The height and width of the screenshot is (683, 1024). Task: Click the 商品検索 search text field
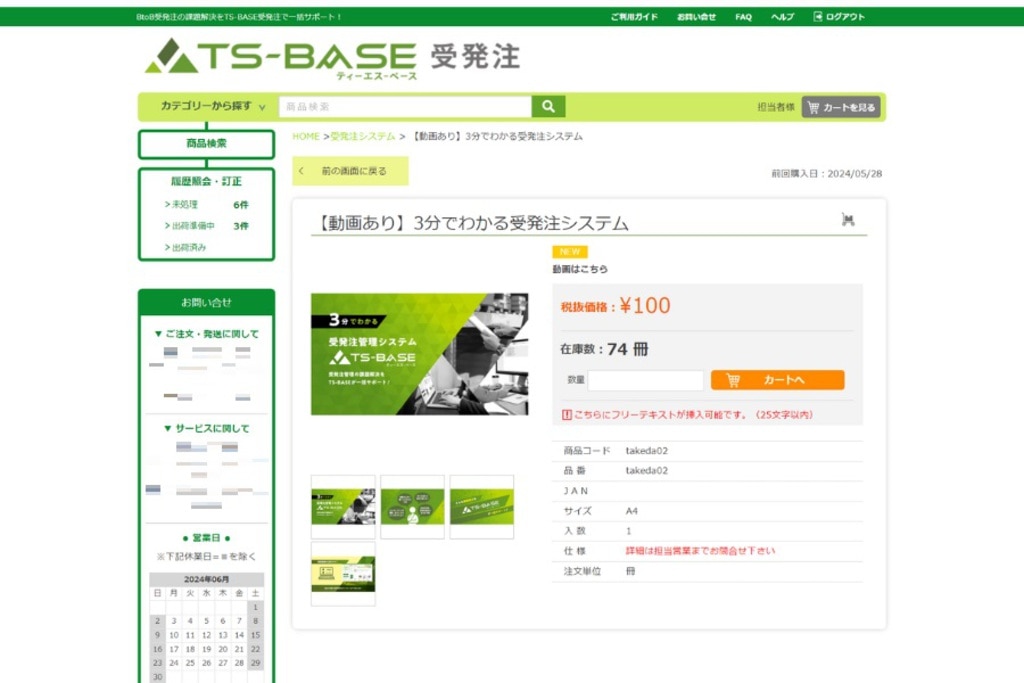405,107
